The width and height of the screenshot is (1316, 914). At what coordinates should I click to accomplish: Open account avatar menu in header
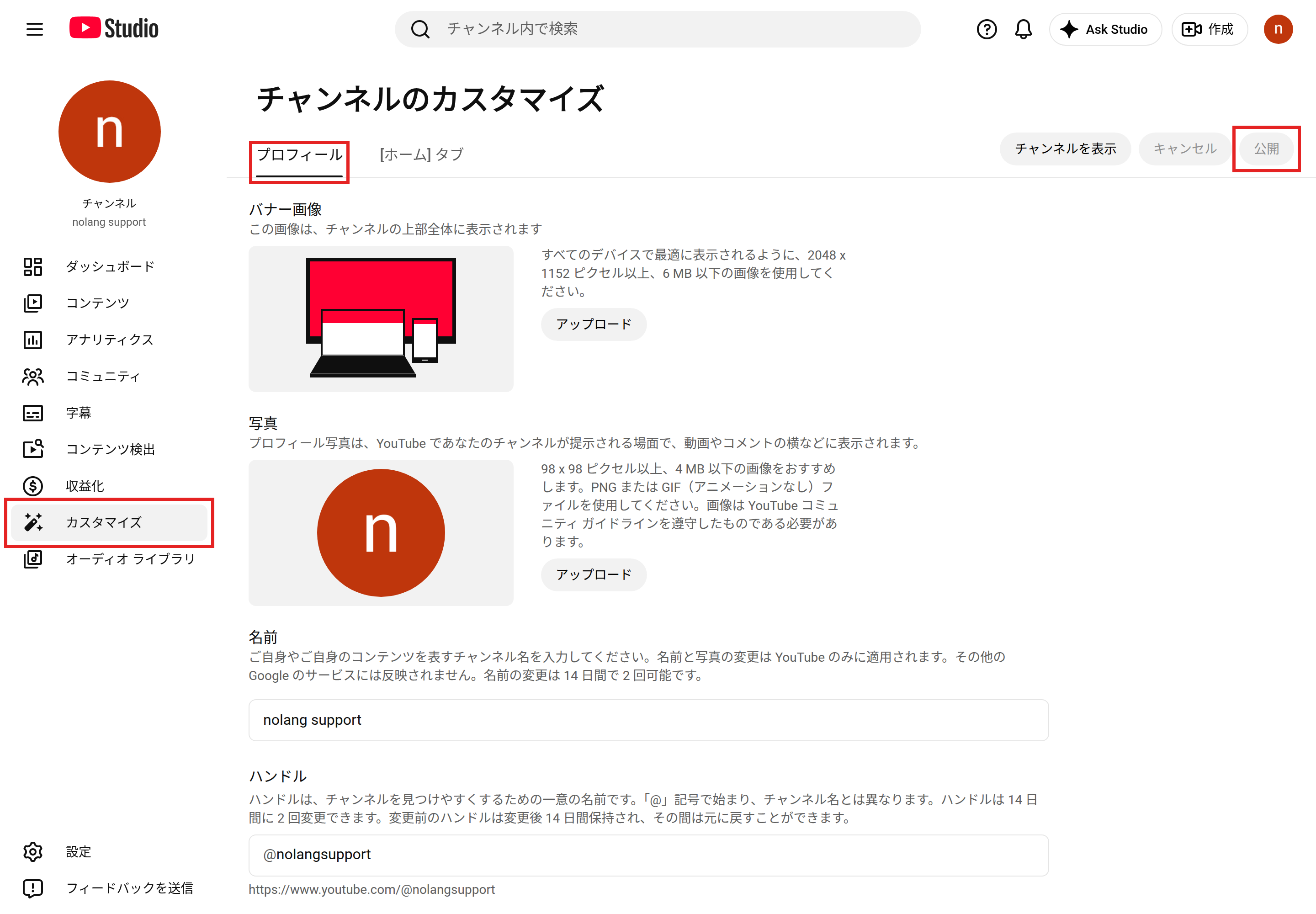(1278, 29)
